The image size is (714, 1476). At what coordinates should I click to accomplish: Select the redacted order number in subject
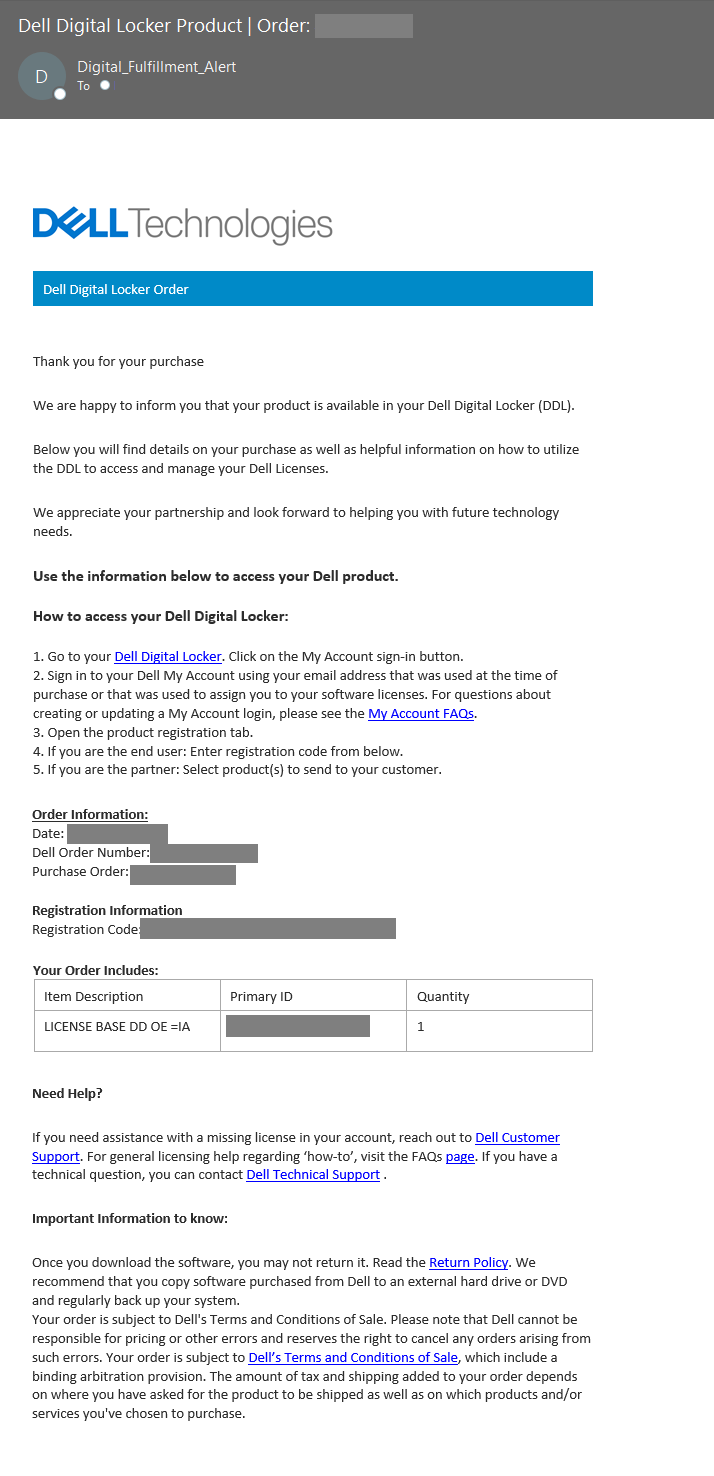(363, 25)
